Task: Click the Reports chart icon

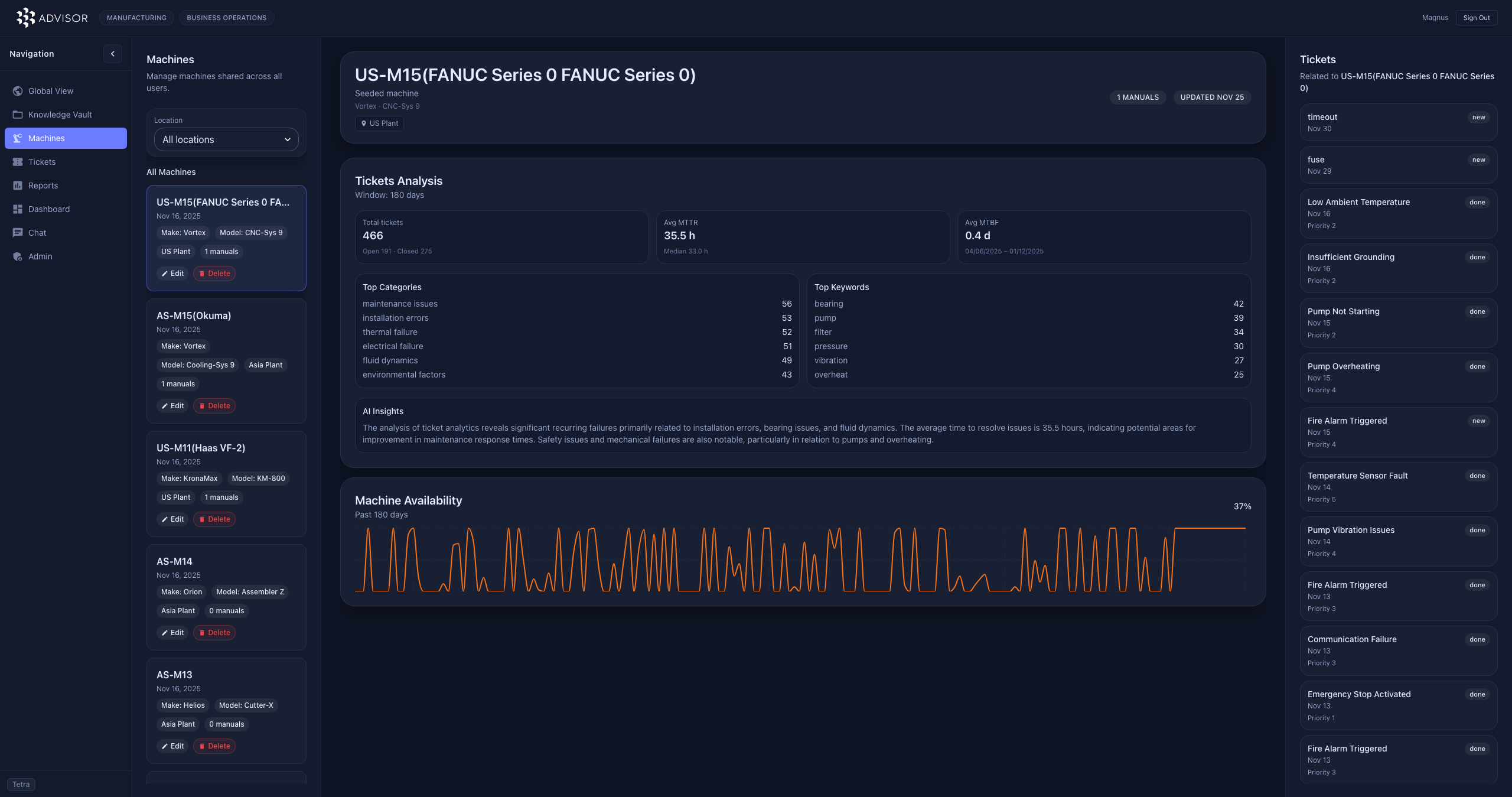Action: coord(18,186)
